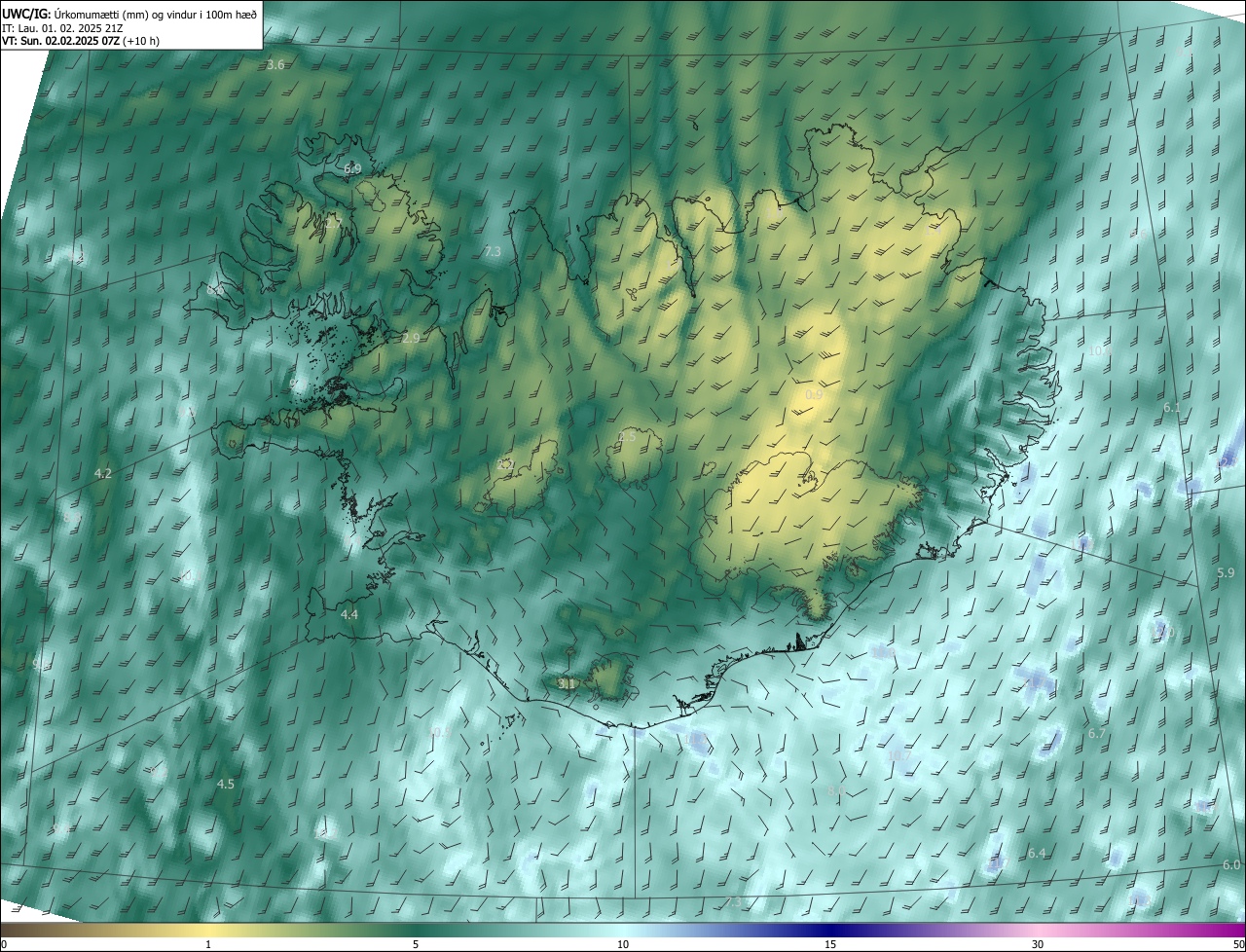The width and height of the screenshot is (1246, 952).
Task: Click the 0 tick on color scale
Action: click(x=4, y=944)
